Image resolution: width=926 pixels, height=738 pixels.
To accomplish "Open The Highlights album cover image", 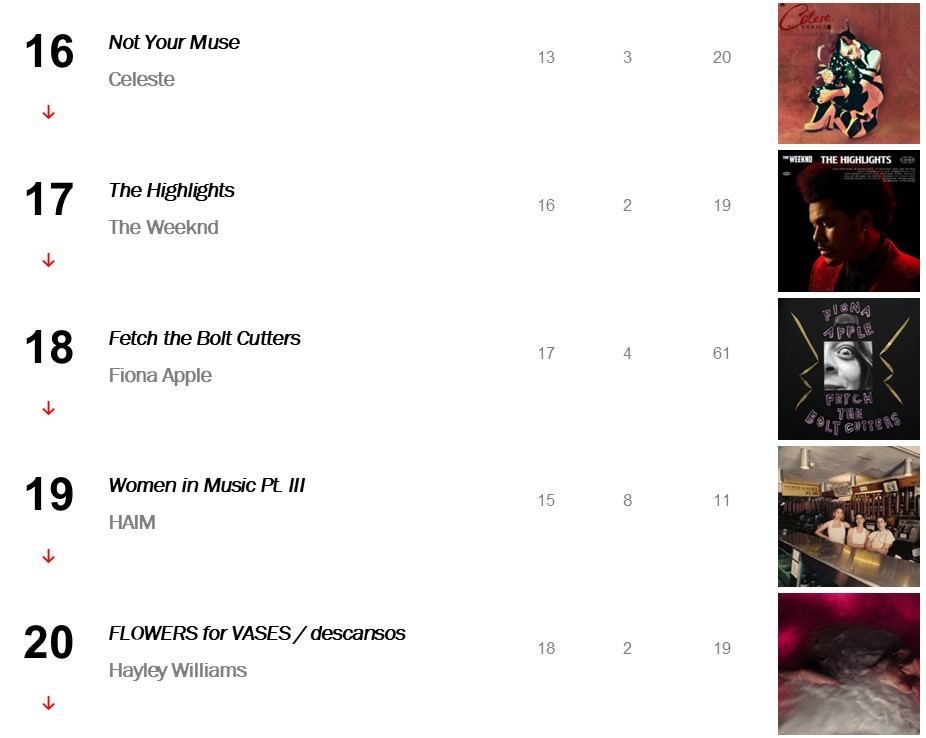I will point(849,221).
